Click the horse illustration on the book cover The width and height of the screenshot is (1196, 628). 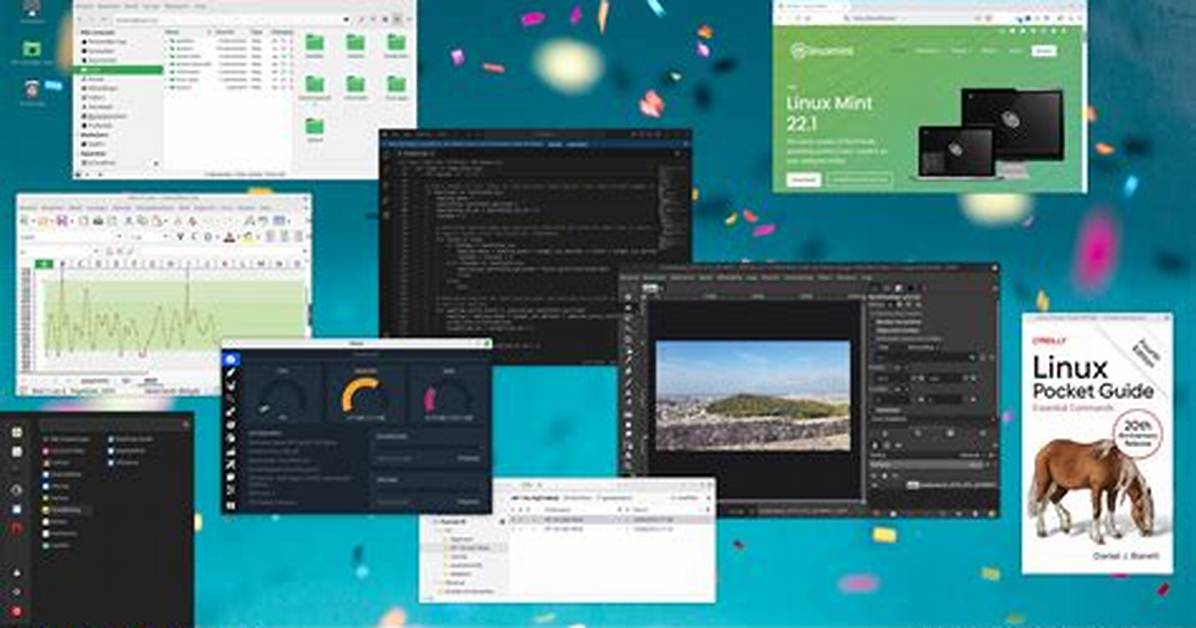(1091, 488)
